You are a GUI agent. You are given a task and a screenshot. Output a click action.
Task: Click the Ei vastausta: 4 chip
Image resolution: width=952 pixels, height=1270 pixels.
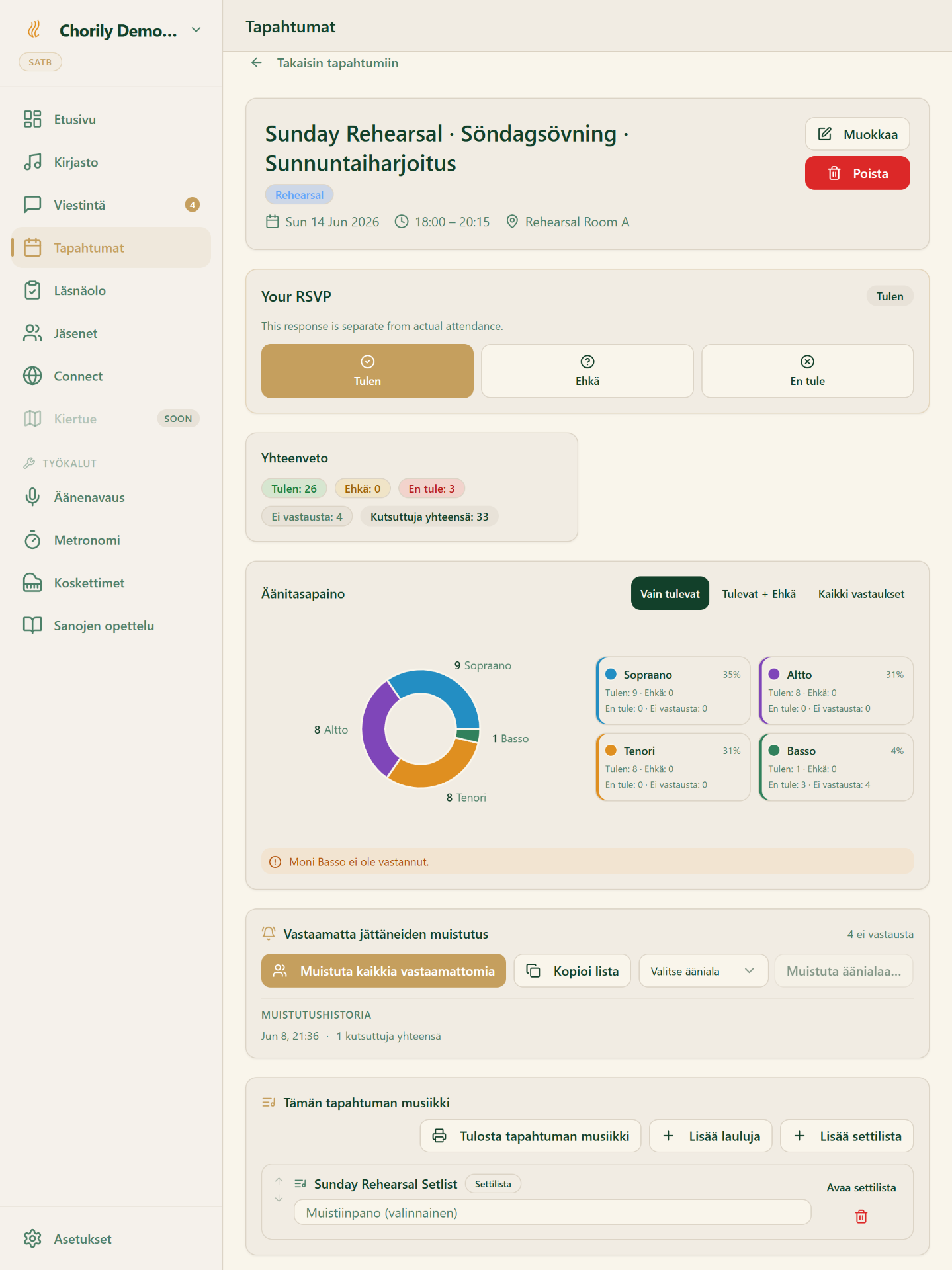(307, 516)
